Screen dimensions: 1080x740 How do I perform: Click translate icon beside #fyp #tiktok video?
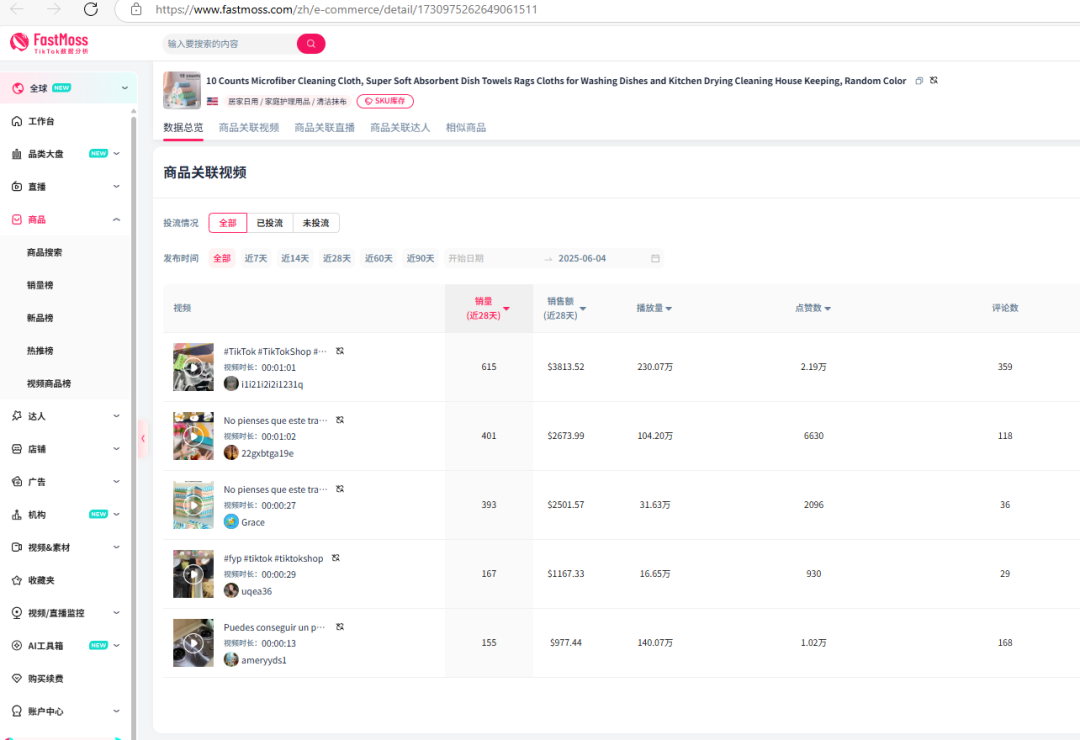click(335, 557)
